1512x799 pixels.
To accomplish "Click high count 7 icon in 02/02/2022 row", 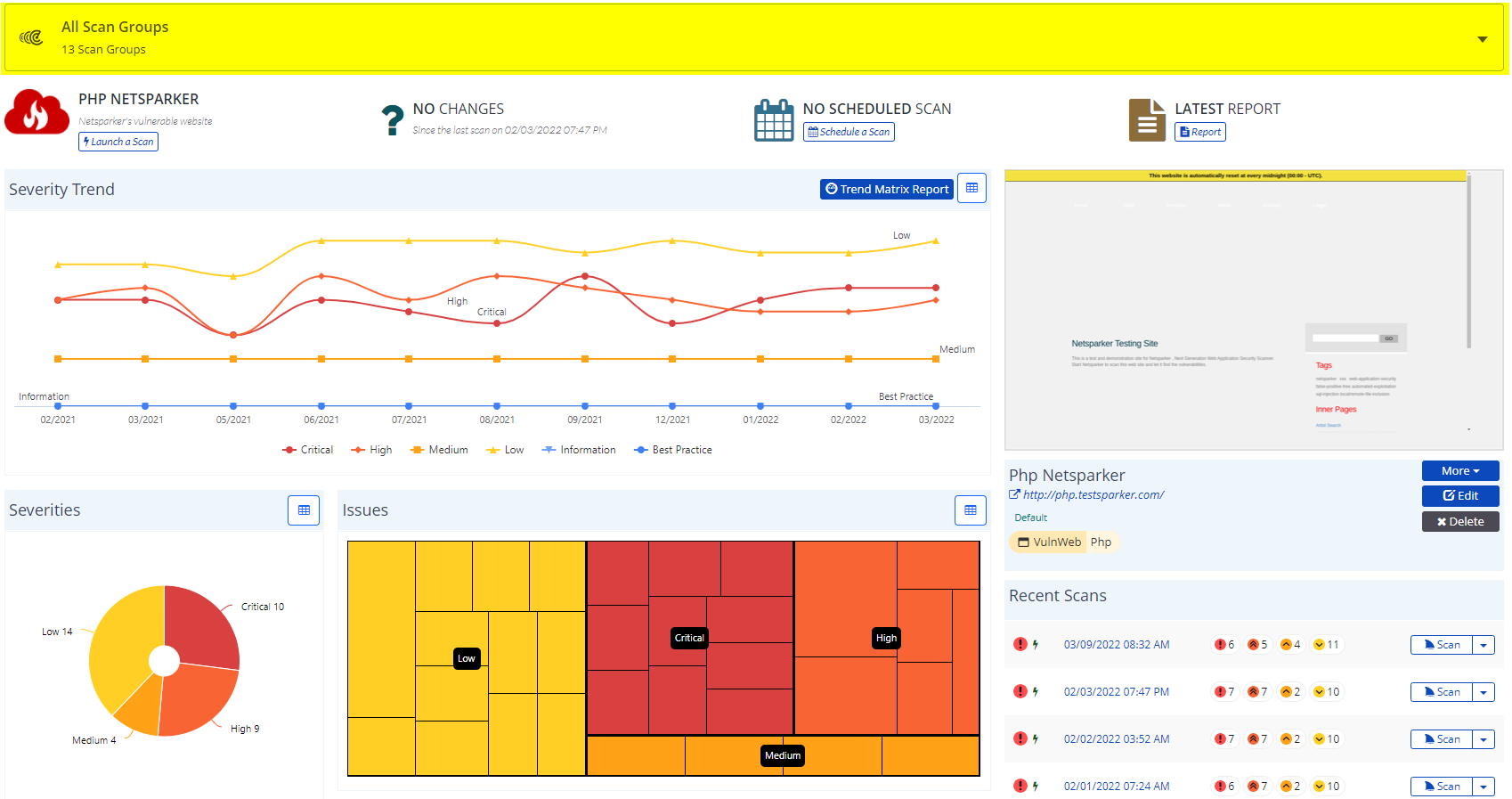I will click(1253, 739).
